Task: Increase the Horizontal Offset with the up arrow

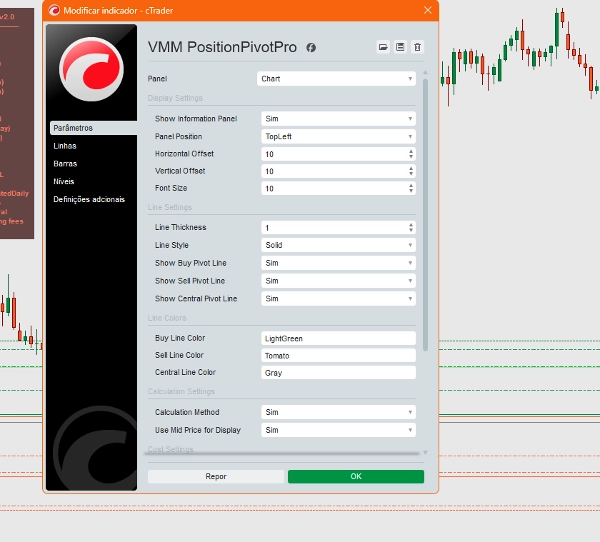Action: [411, 151]
